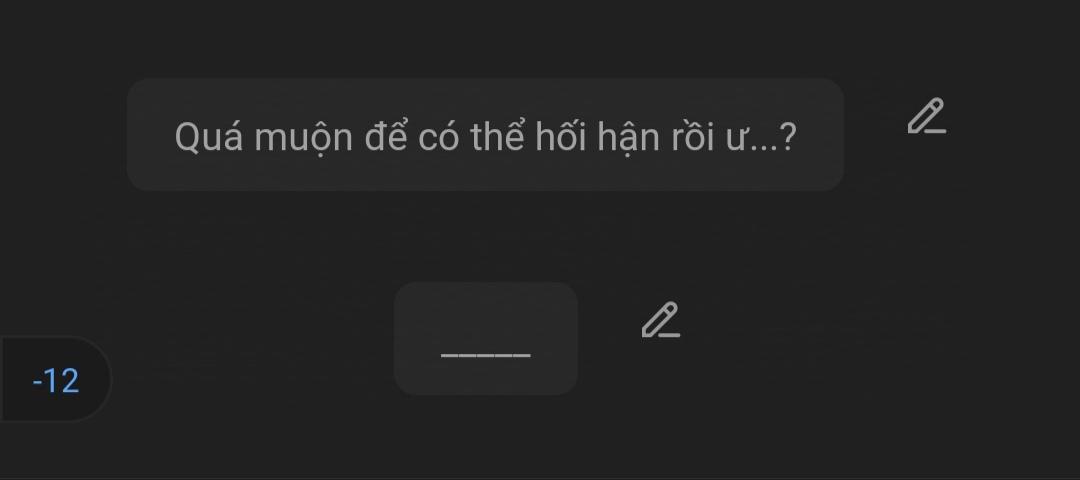The width and height of the screenshot is (1080, 480).
Task: Click the pencil icon beside the Vietnamese message
Action: (x=926, y=116)
